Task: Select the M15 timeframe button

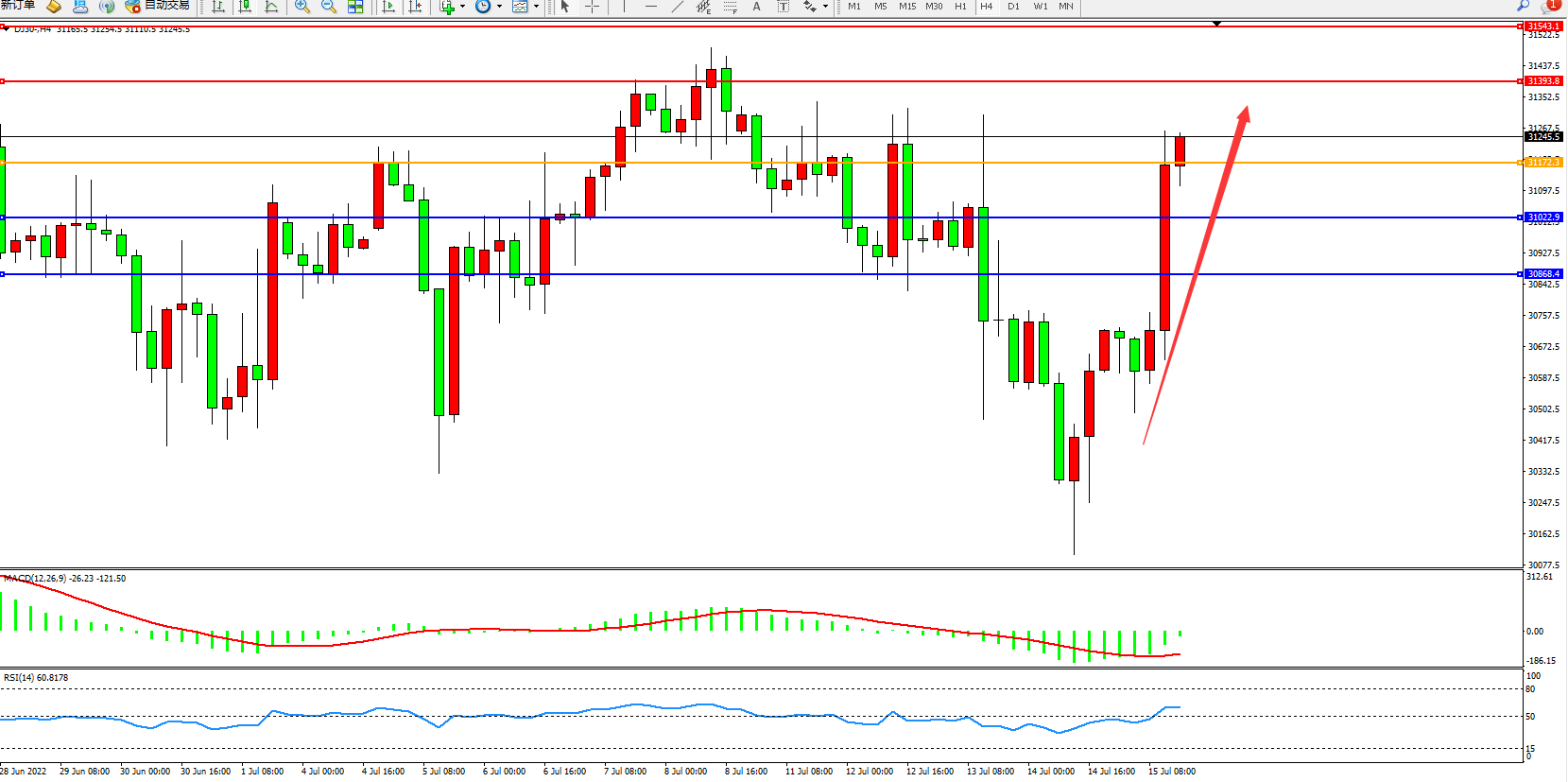Action: pyautogui.click(x=907, y=7)
